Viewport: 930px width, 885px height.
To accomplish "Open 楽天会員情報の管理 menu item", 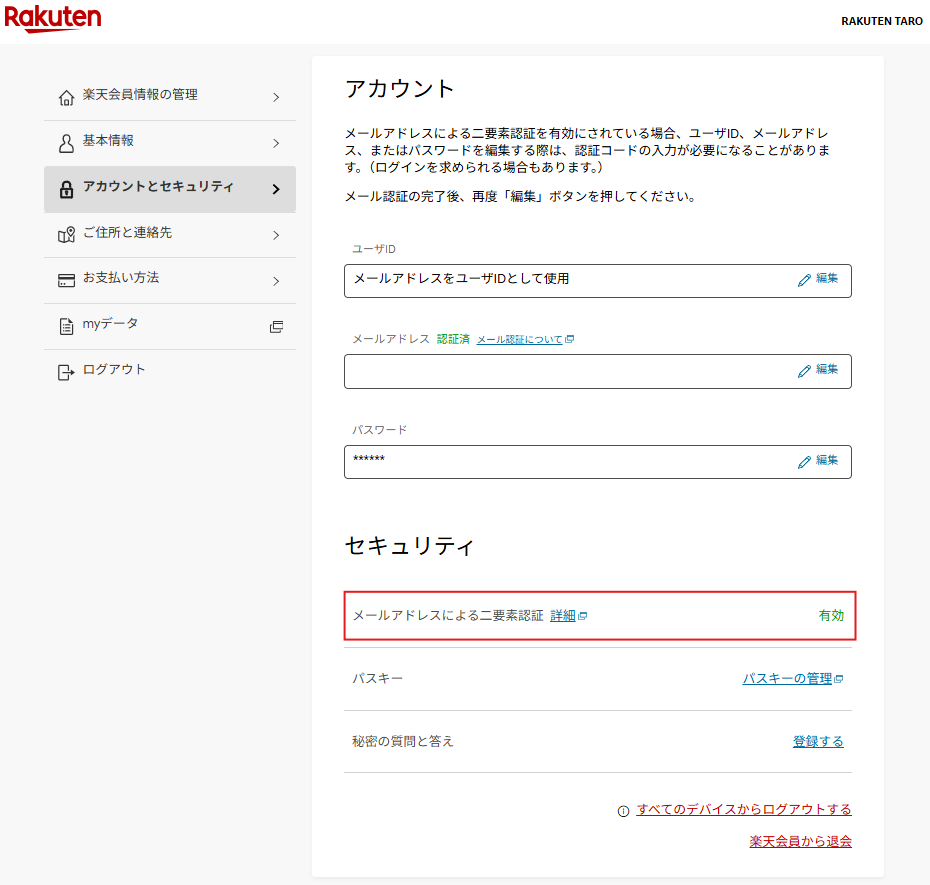I will tap(170, 97).
